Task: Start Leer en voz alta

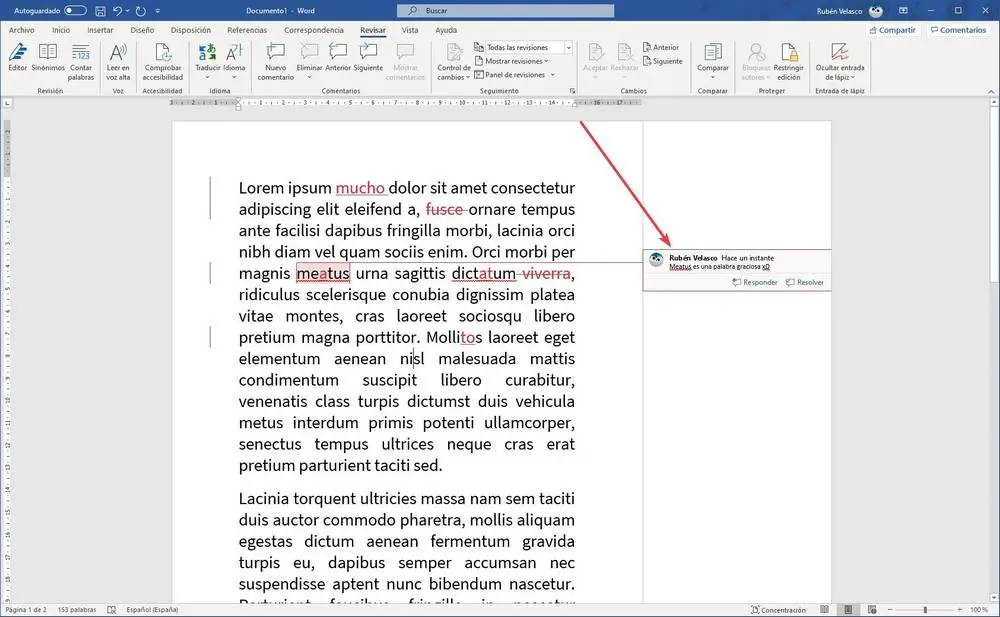Action: click(118, 56)
